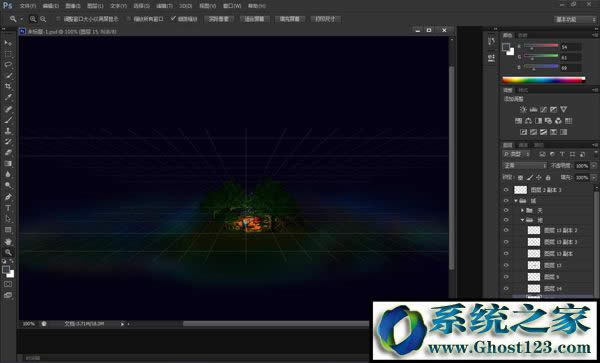600x363 pixels.
Task: Switch to the 色板 swatches tab
Action: point(523,35)
